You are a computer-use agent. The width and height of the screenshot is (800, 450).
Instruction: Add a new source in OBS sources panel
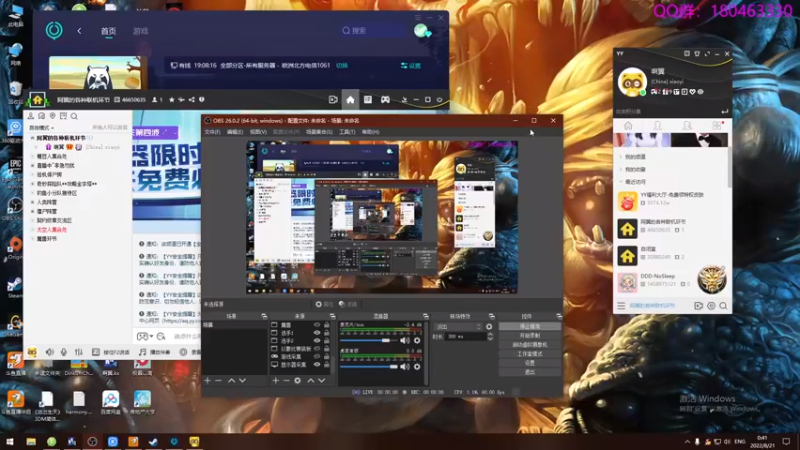[x=276, y=381]
